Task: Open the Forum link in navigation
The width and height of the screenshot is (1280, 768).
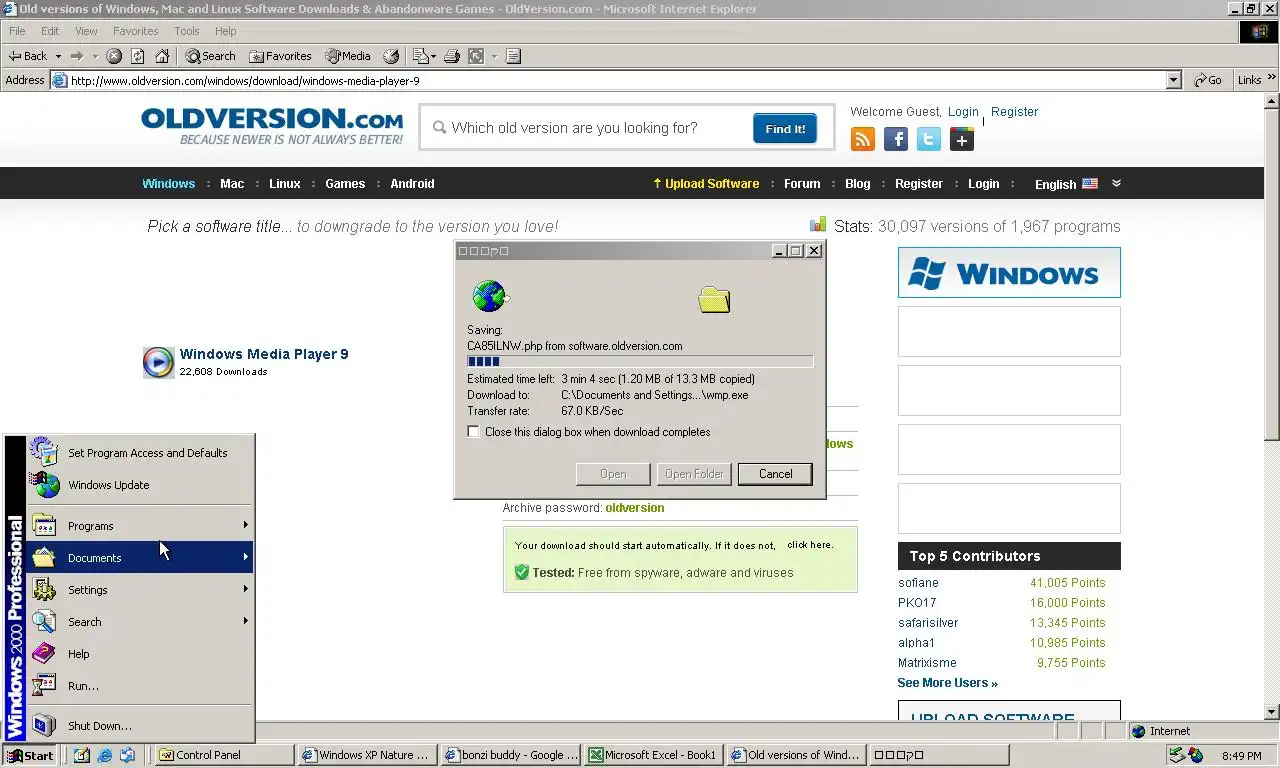Action: pyautogui.click(x=802, y=183)
